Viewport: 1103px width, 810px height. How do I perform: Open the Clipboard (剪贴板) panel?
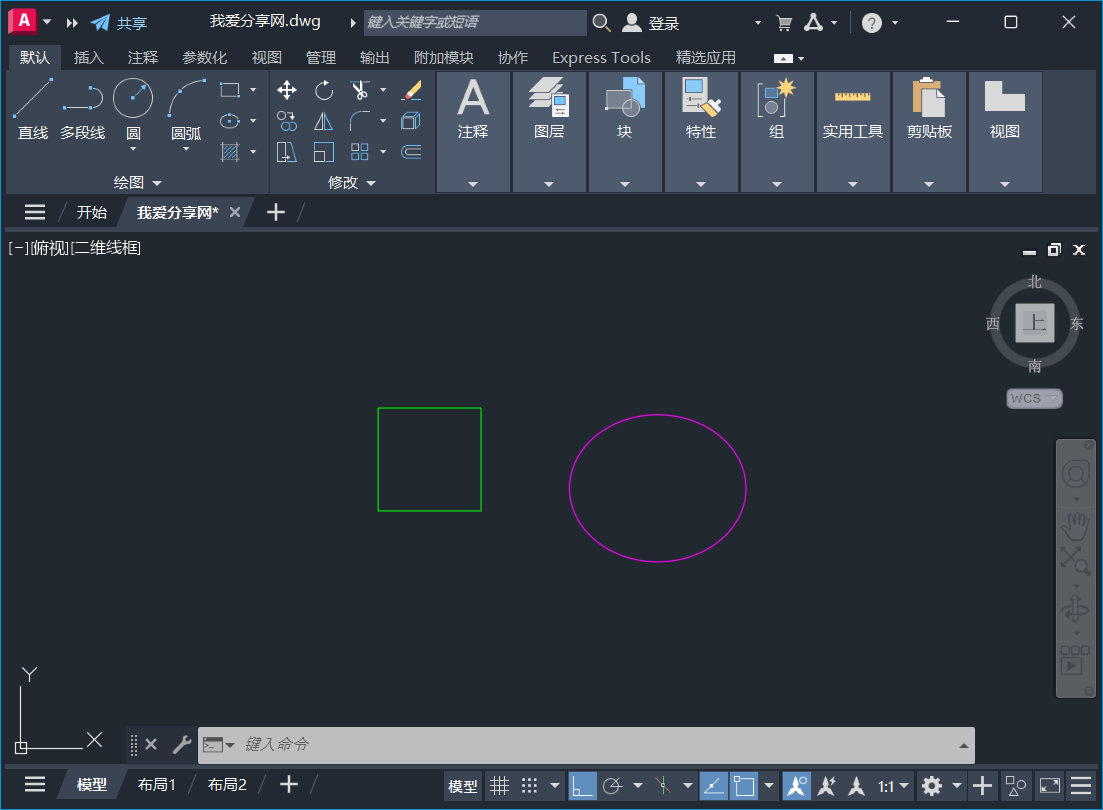click(x=929, y=132)
